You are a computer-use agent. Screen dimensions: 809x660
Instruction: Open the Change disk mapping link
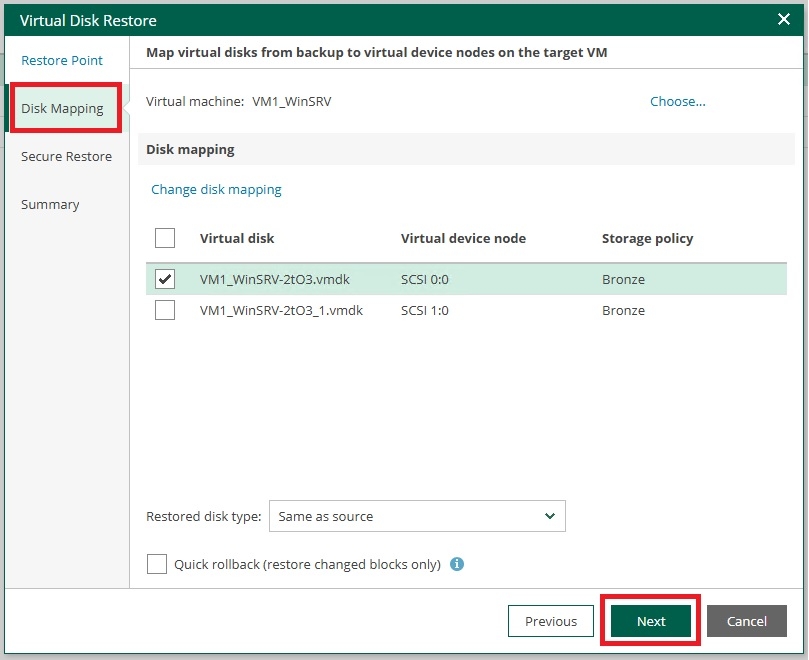pyautogui.click(x=216, y=189)
